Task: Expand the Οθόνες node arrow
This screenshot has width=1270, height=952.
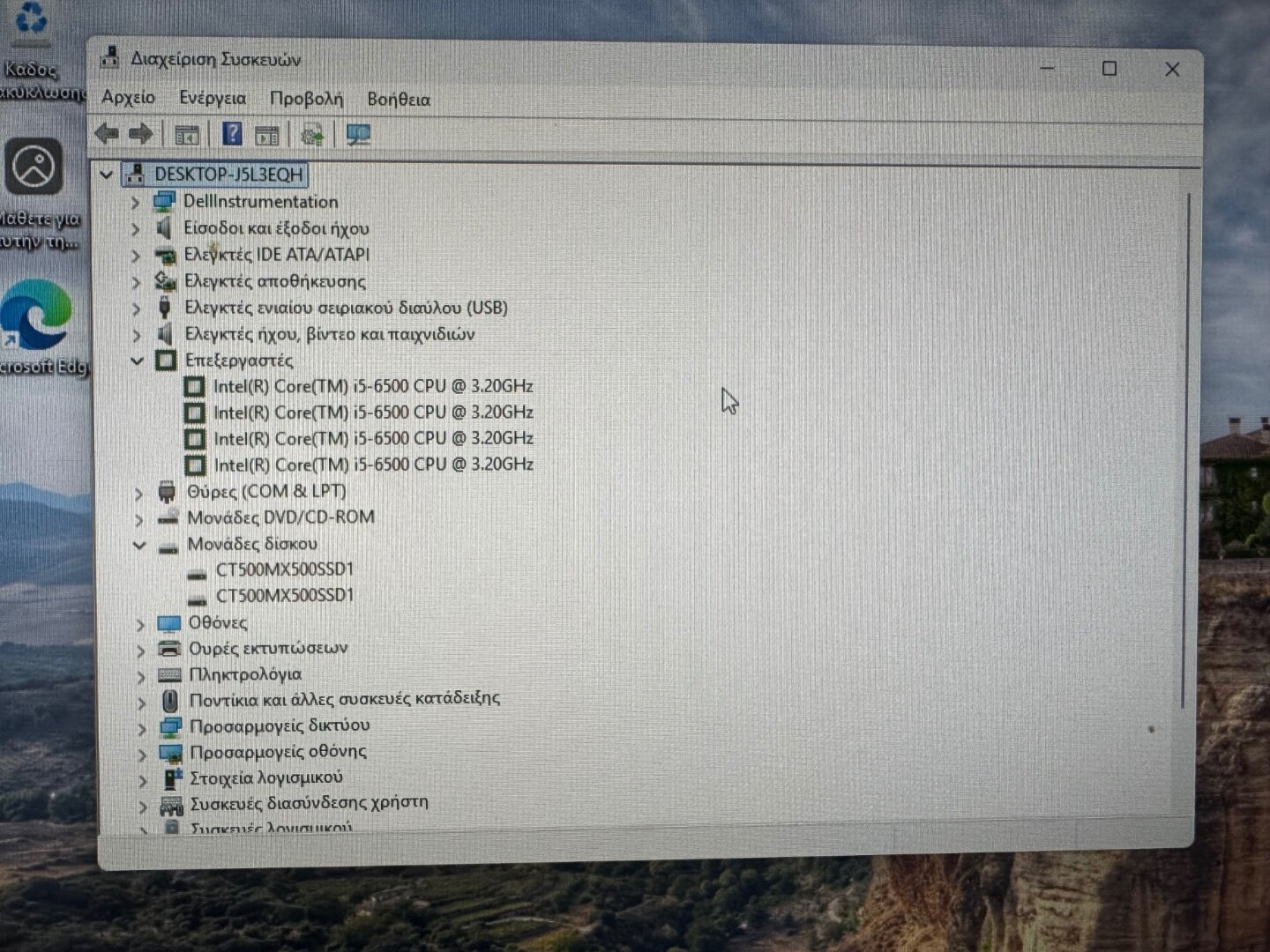Action: coord(140,624)
